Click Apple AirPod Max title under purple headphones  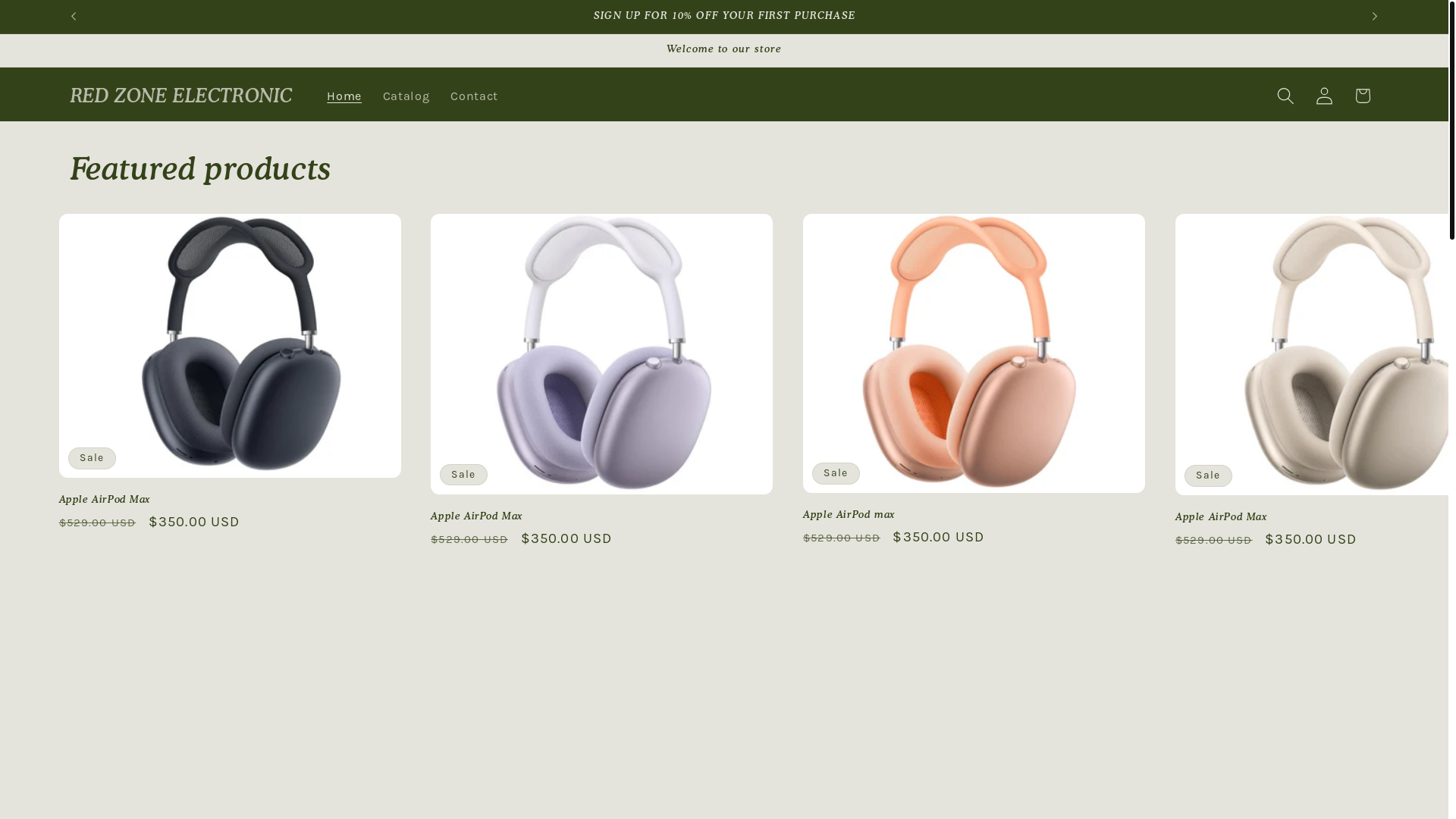tap(476, 516)
